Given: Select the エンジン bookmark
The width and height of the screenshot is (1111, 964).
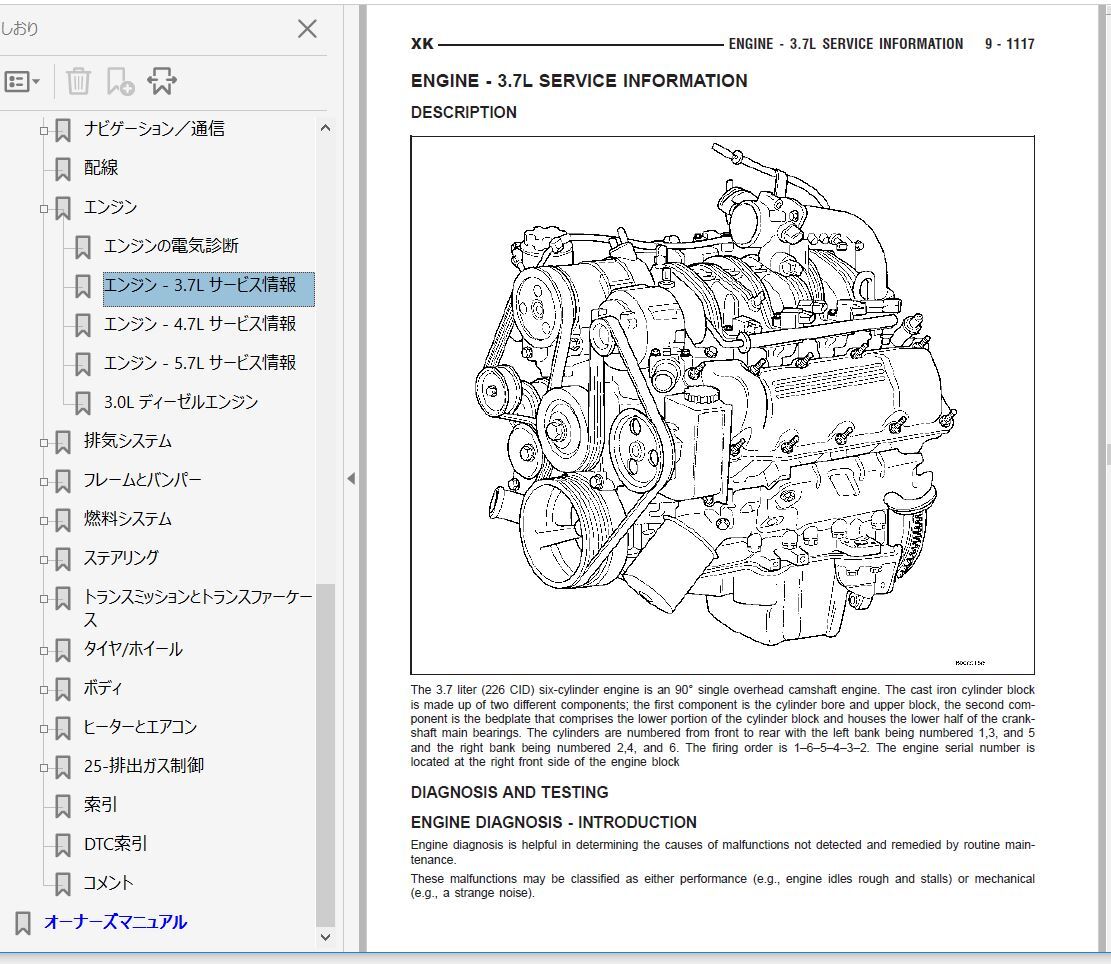Looking at the screenshot, I should (x=110, y=207).
